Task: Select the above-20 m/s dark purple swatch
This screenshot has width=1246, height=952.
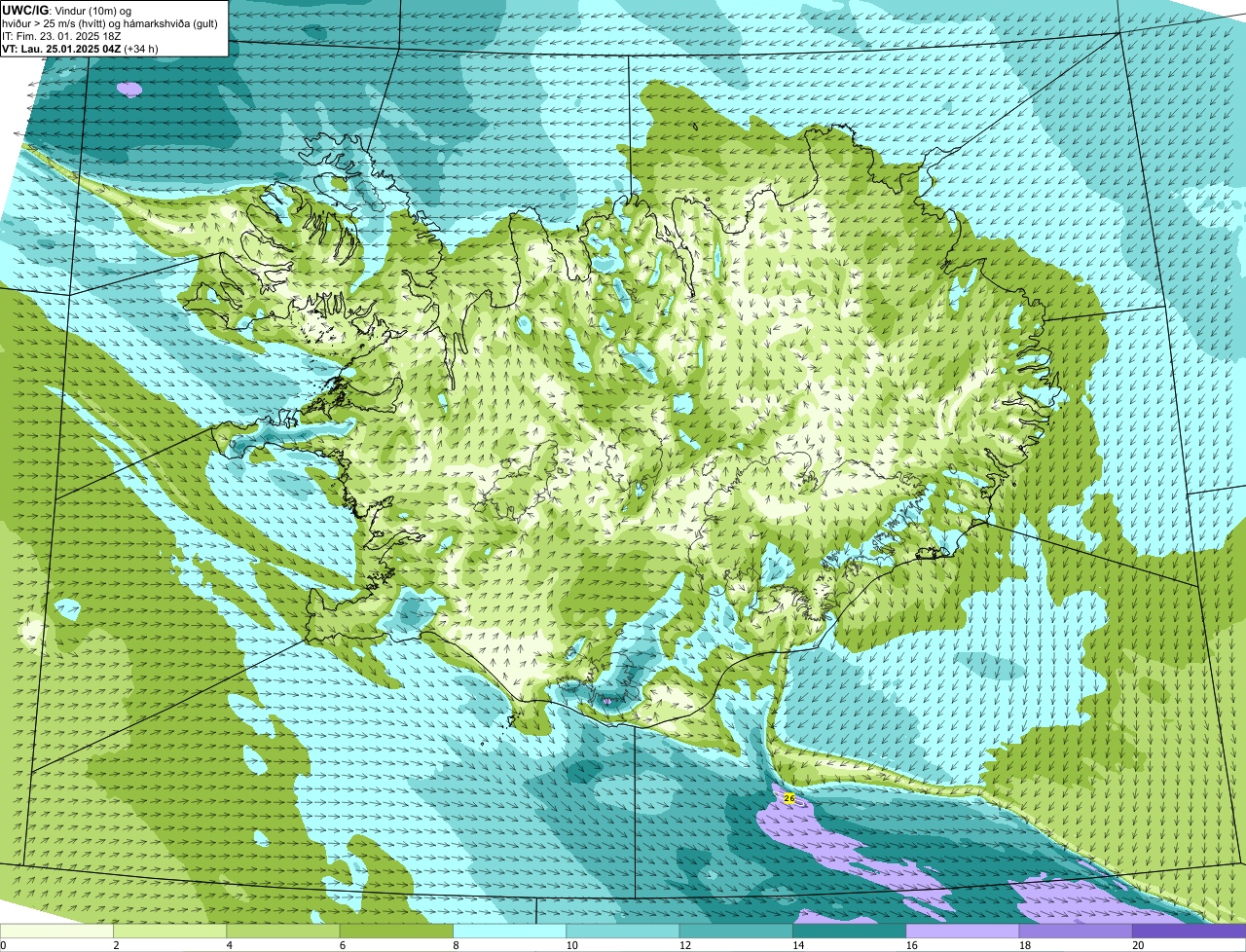Action: pos(1189,931)
